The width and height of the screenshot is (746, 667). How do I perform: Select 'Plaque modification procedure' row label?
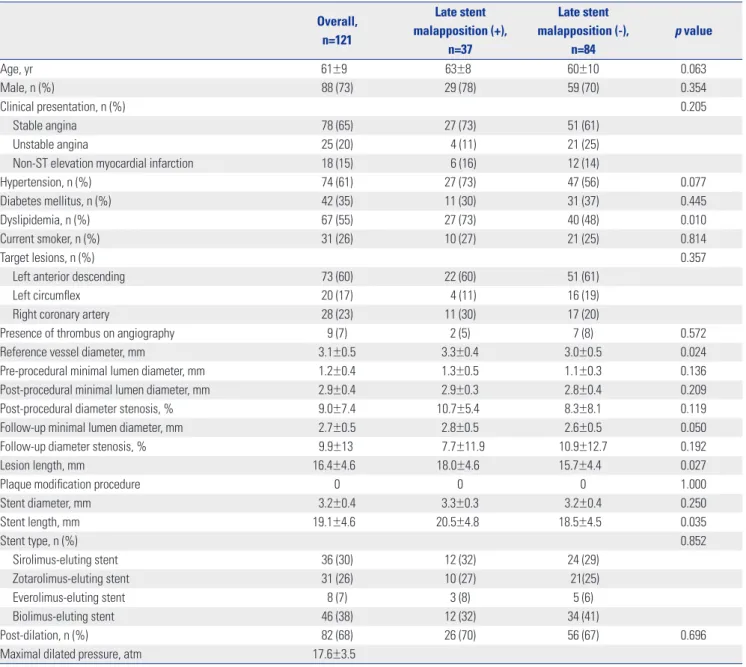(x=70, y=484)
